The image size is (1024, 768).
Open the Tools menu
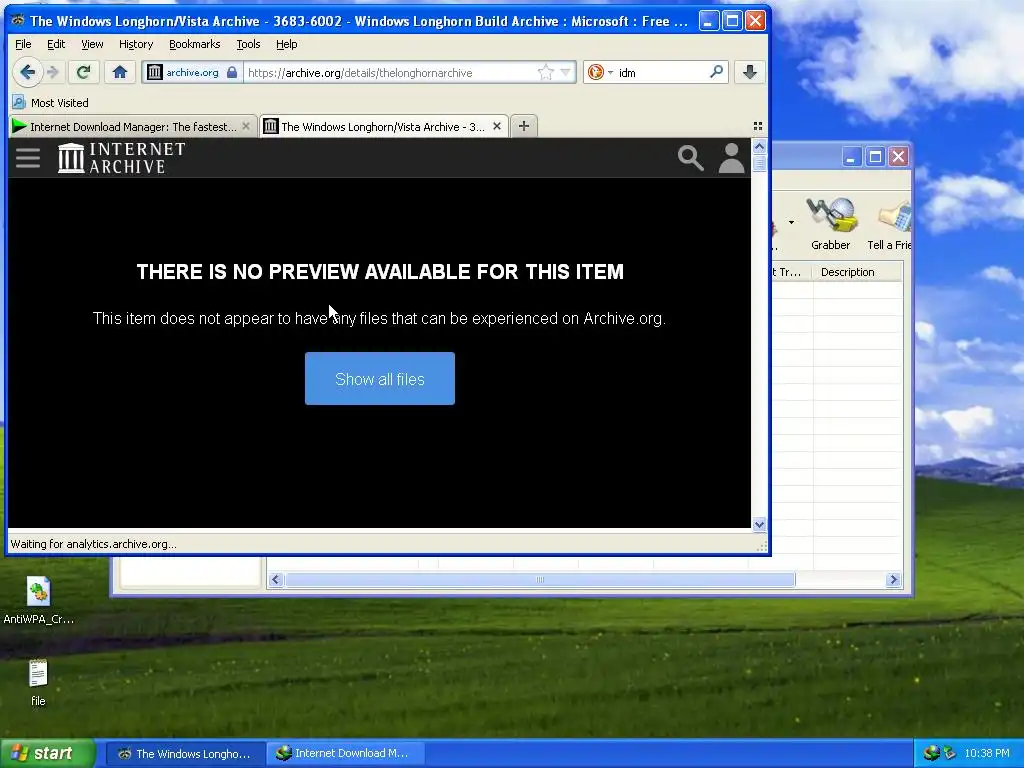248,44
